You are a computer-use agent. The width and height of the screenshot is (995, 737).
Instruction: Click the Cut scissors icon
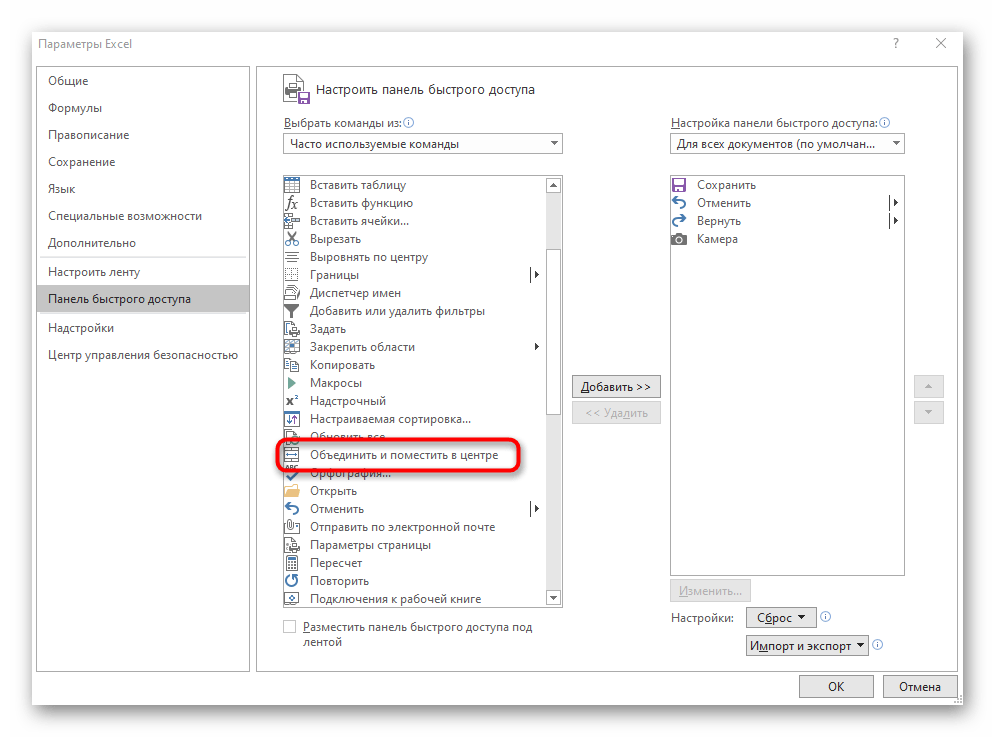(292, 239)
